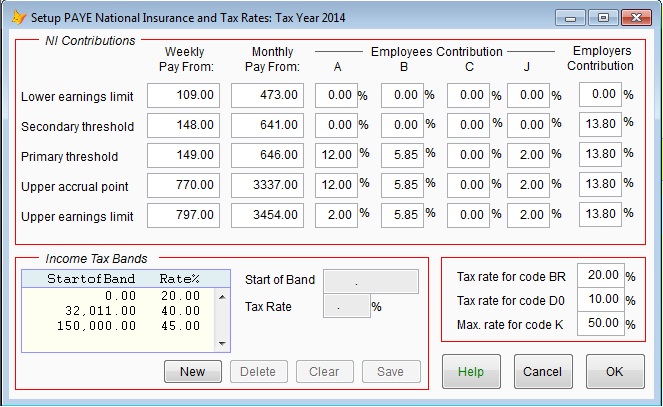Edit Primary threshold monthly pay 646.00
The image size is (663, 407).
point(267,155)
